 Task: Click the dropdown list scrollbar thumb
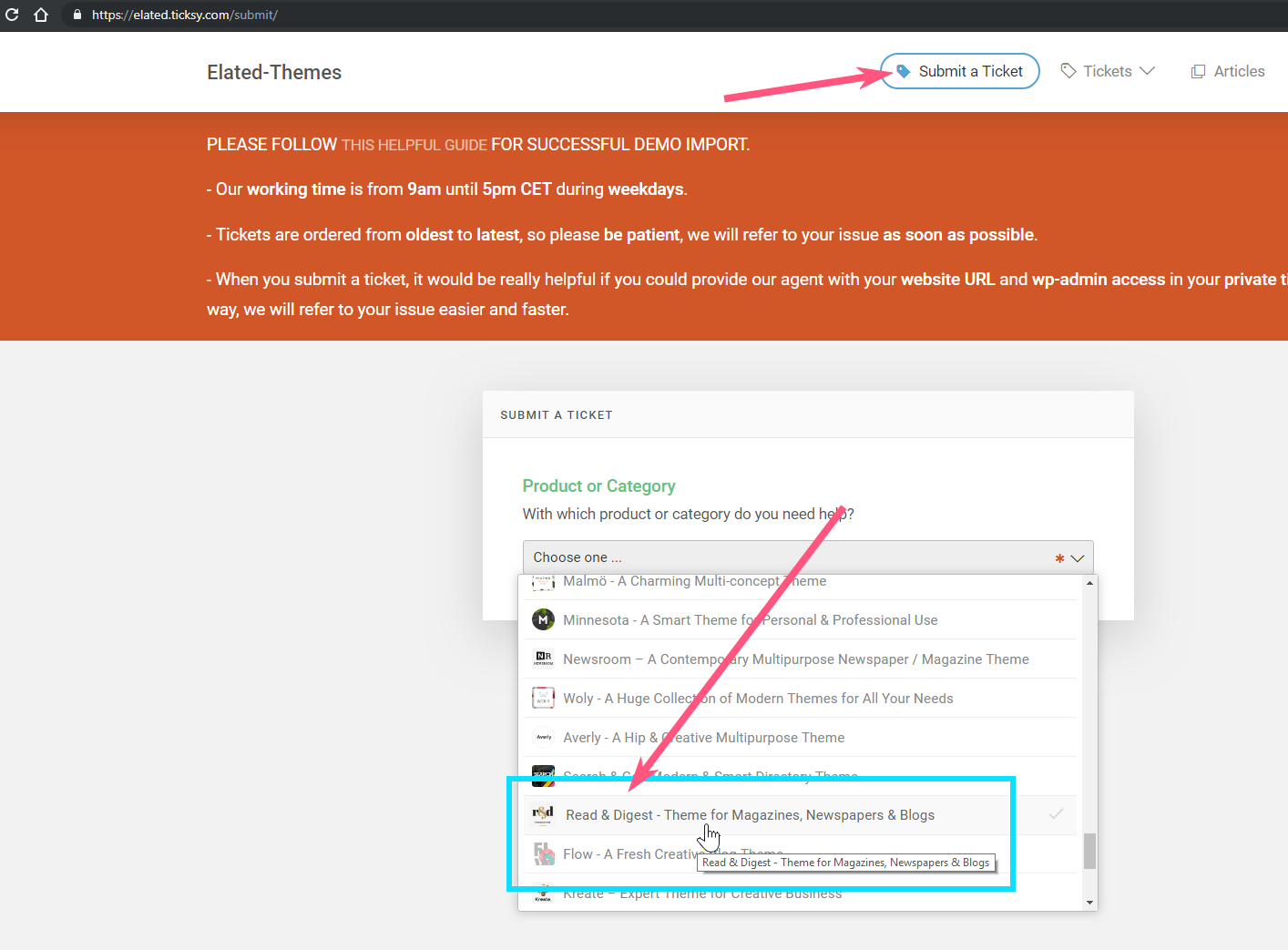(x=1089, y=851)
